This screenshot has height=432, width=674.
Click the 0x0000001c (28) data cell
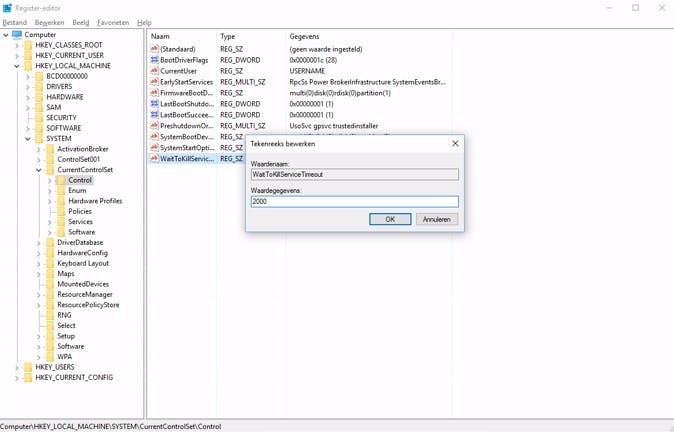(313, 60)
